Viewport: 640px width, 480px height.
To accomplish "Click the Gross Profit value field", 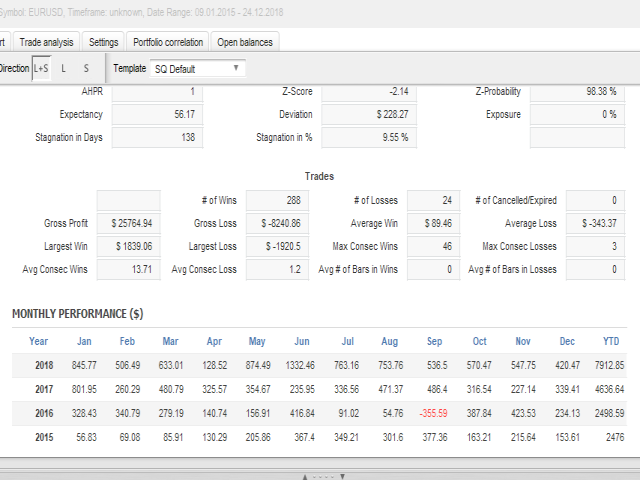I will click(128, 223).
